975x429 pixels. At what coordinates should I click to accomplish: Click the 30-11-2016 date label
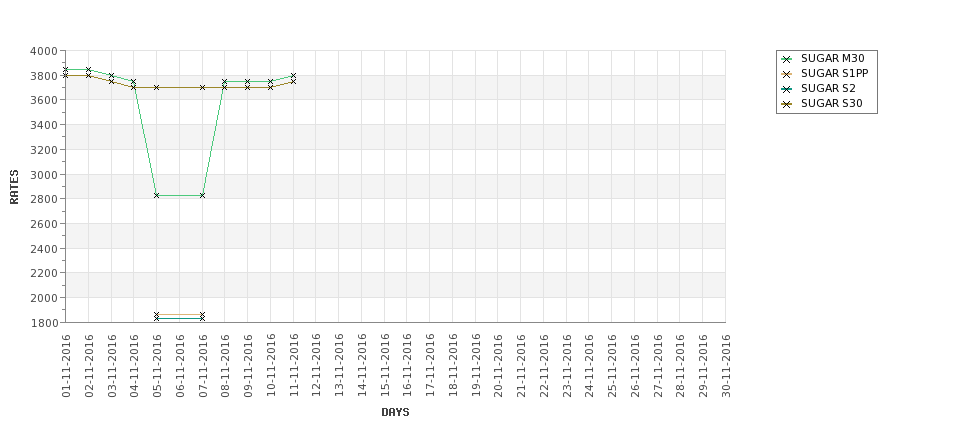click(x=726, y=366)
